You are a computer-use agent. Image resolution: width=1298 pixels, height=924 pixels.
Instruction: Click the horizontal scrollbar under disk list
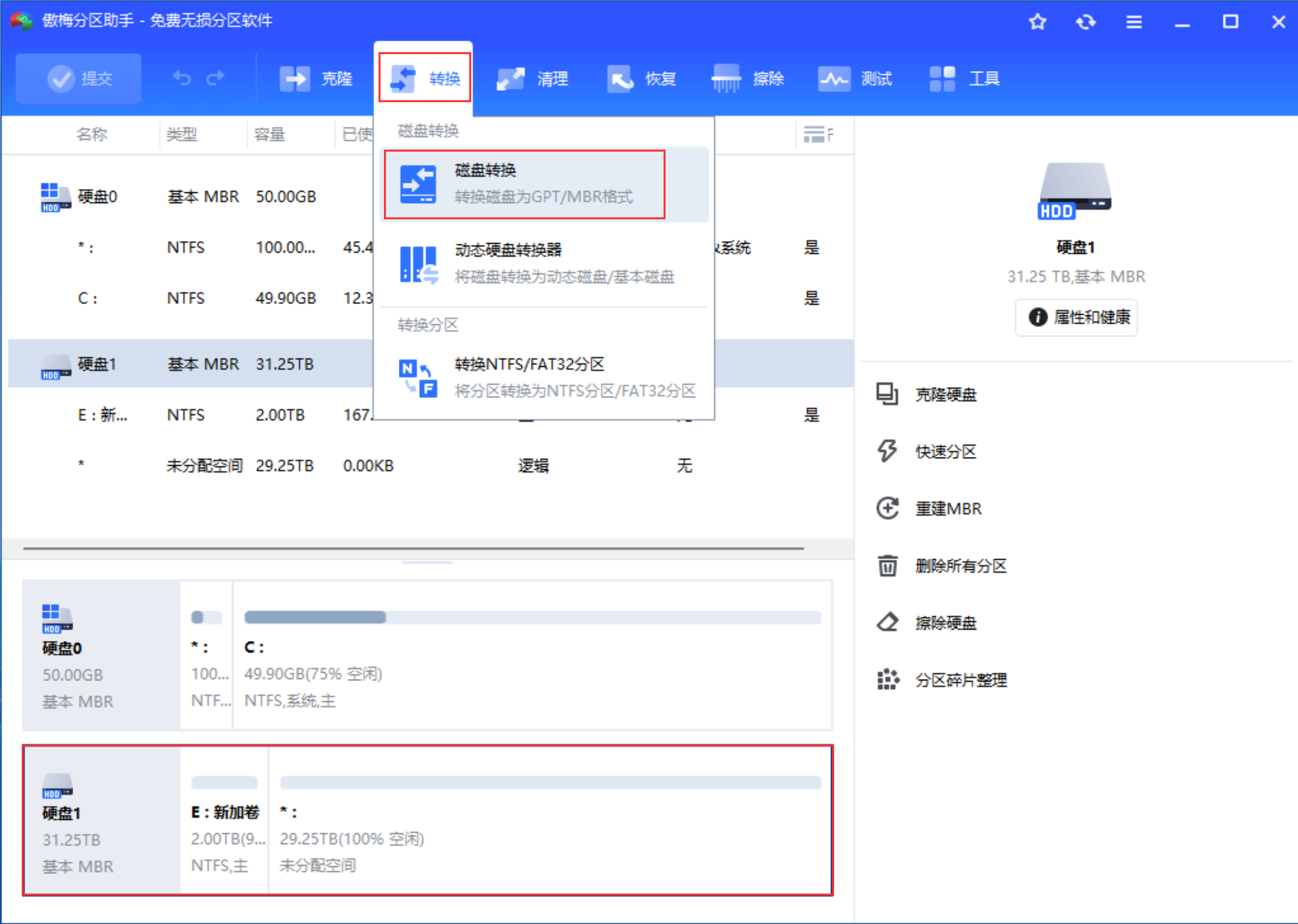[413, 548]
